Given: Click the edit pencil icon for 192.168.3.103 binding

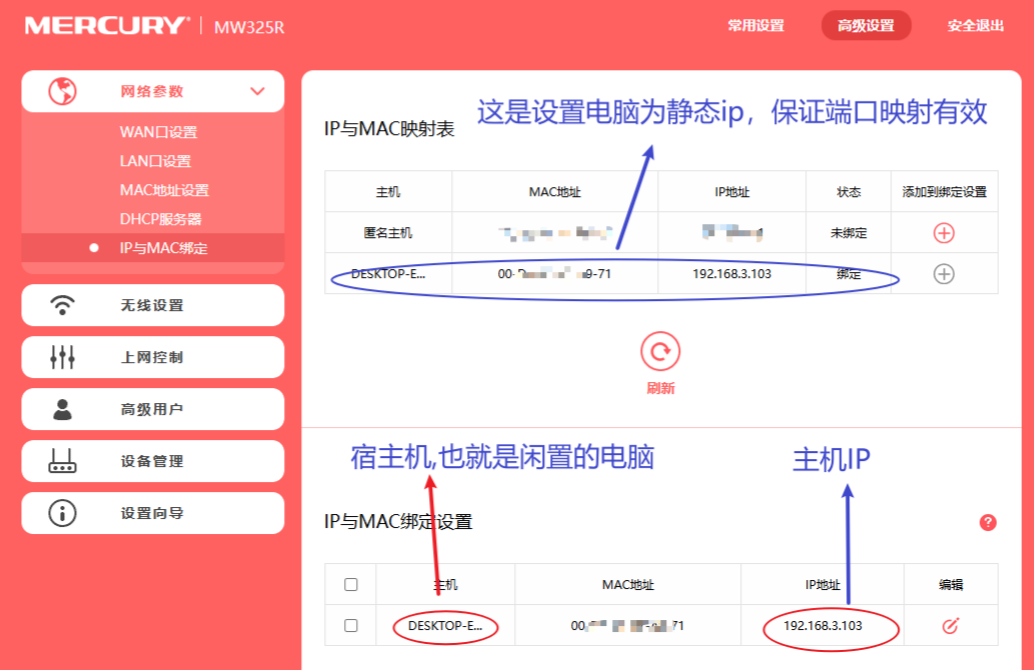Looking at the screenshot, I should (x=950, y=625).
